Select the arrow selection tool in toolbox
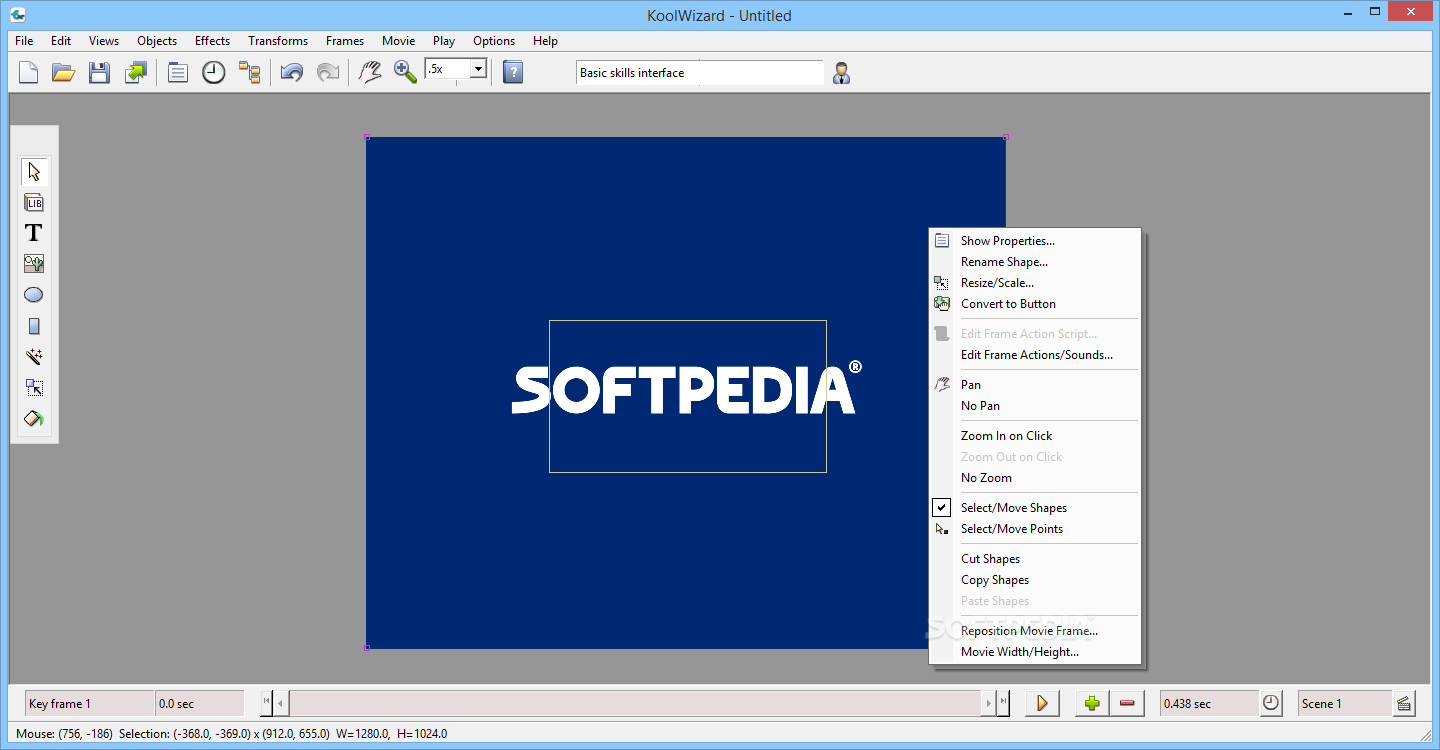This screenshot has width=1440, height=750. click(34, 171)
